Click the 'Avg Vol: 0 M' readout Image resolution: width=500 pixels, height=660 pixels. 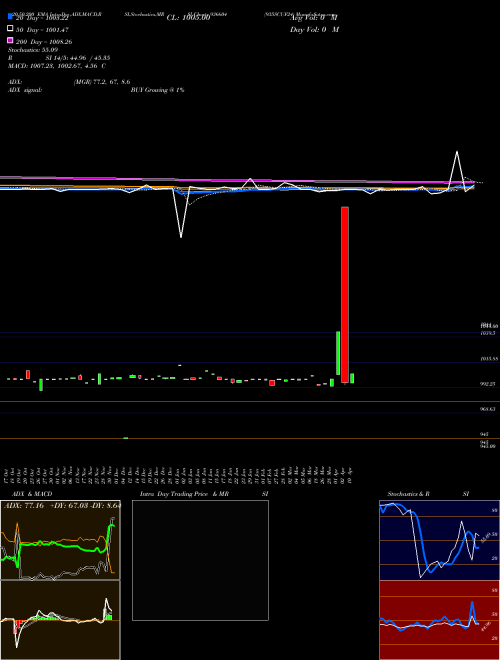[x=314, y=18]
